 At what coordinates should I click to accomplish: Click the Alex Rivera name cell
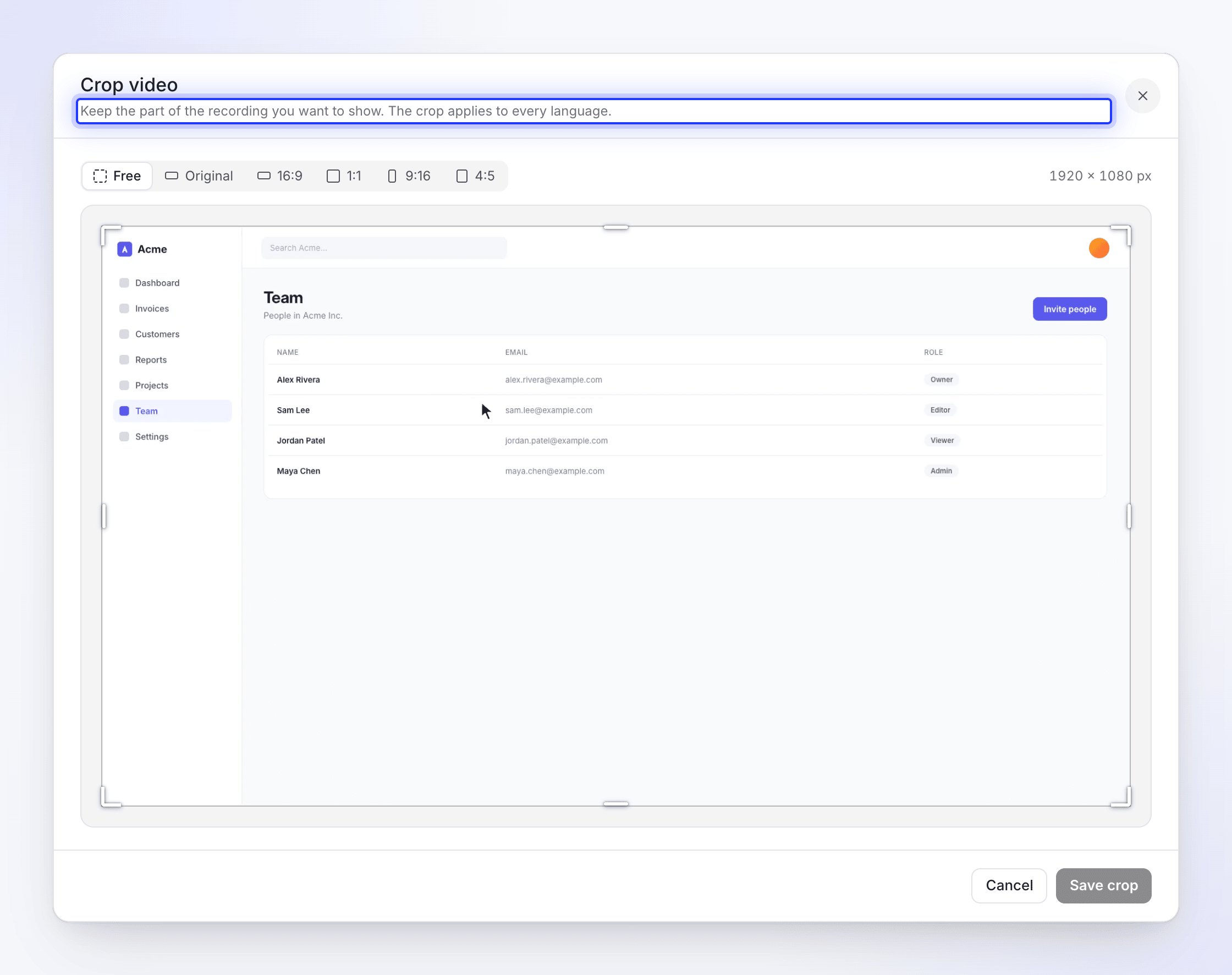pyautogui.click(x=299, y=380)
